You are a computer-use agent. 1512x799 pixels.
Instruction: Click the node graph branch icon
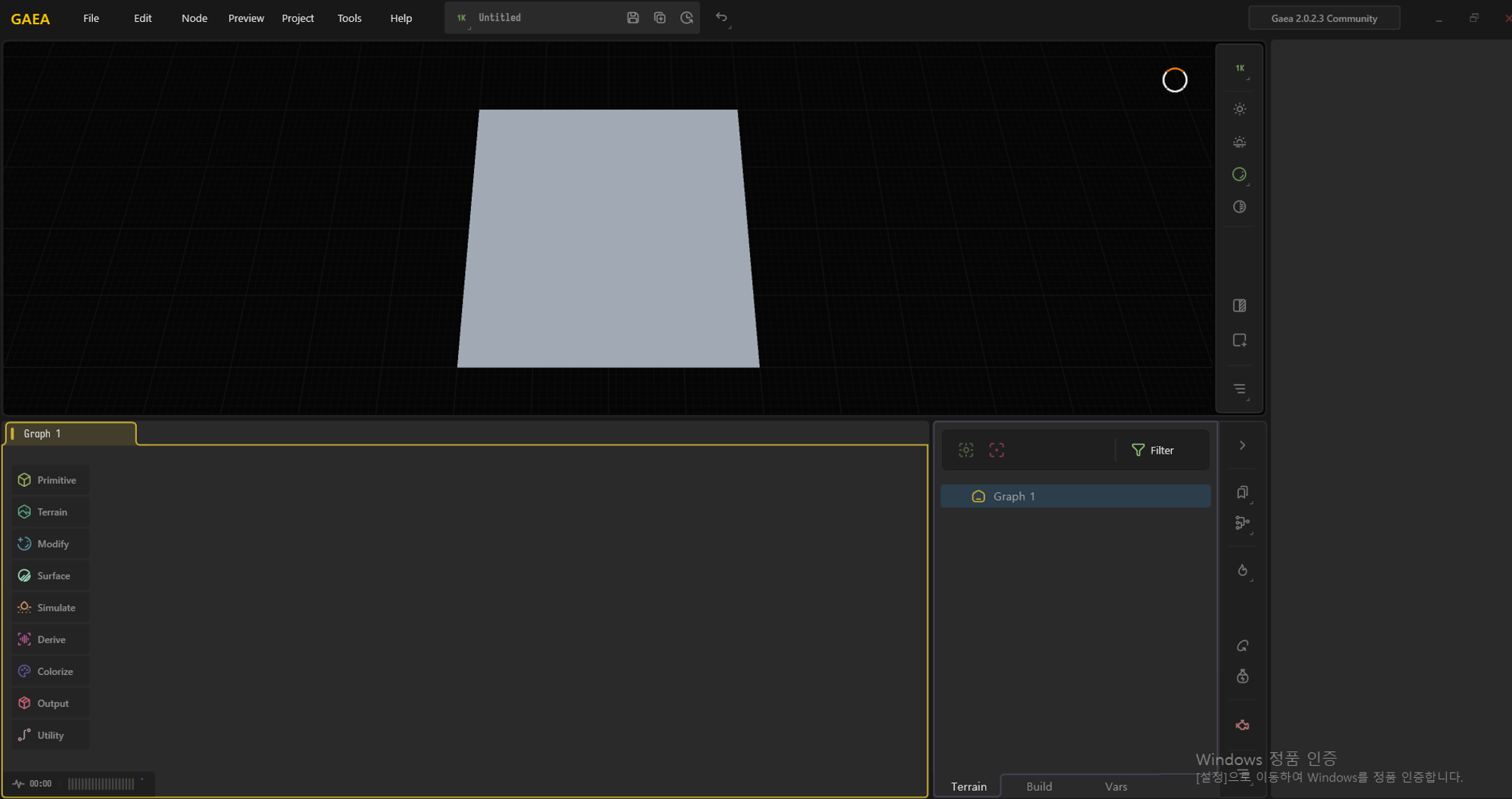pyautogui.click(x=1242, y=523)
